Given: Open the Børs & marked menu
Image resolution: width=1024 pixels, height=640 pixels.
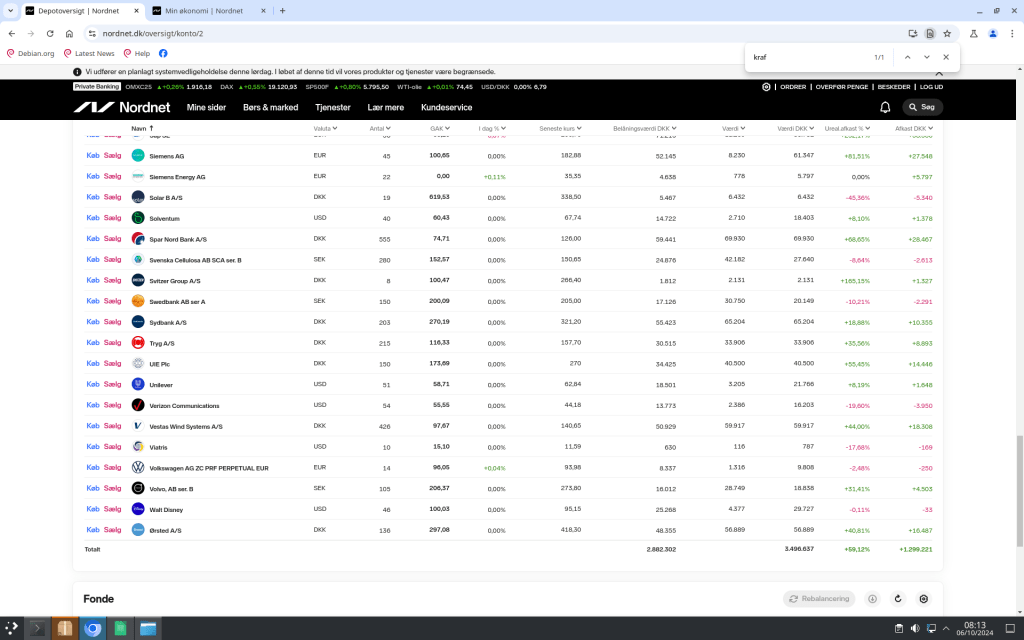Looking at the screenshot, I should (x=270, y=107).
